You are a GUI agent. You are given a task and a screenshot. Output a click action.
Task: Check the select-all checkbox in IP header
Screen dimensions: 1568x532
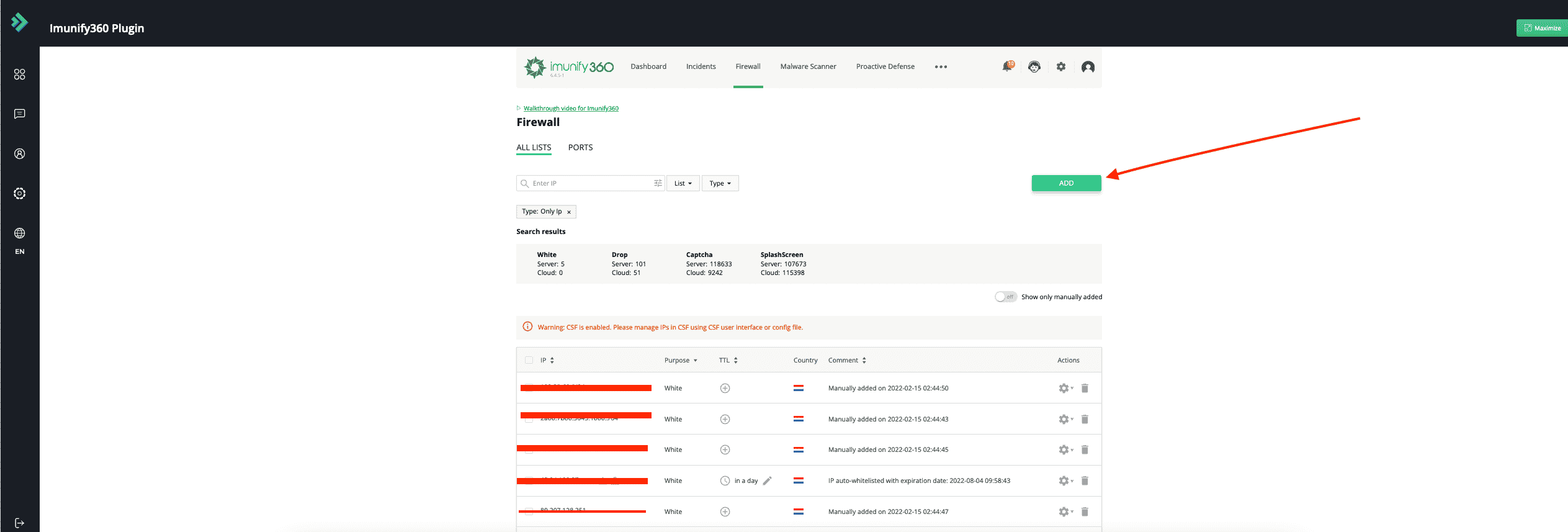tap(529, 360)
